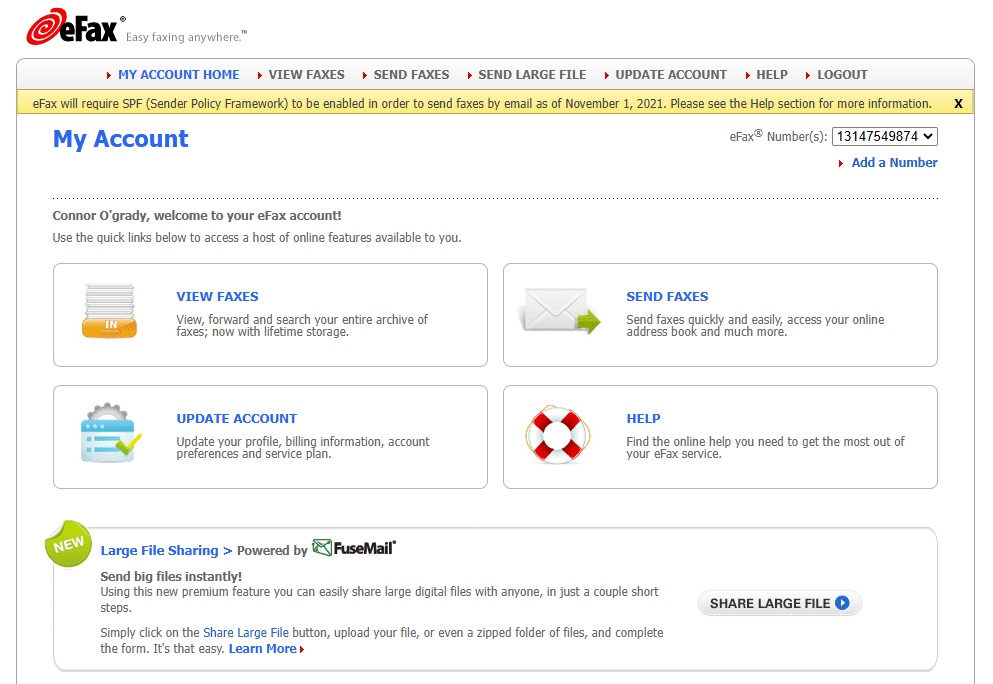Click Logout in the navigation bar

[x=842, y=75]
